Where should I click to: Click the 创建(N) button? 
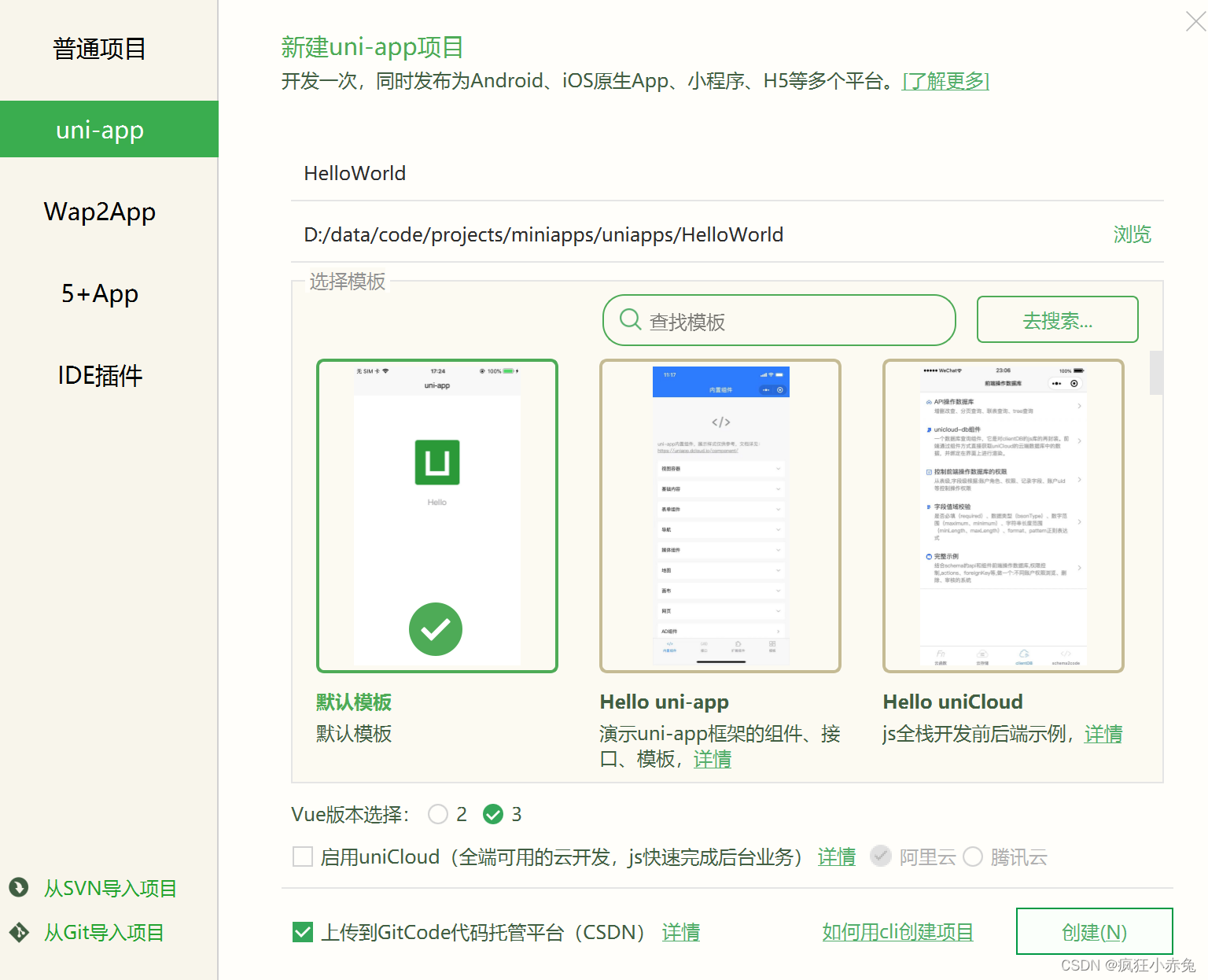pos(1094,931)
